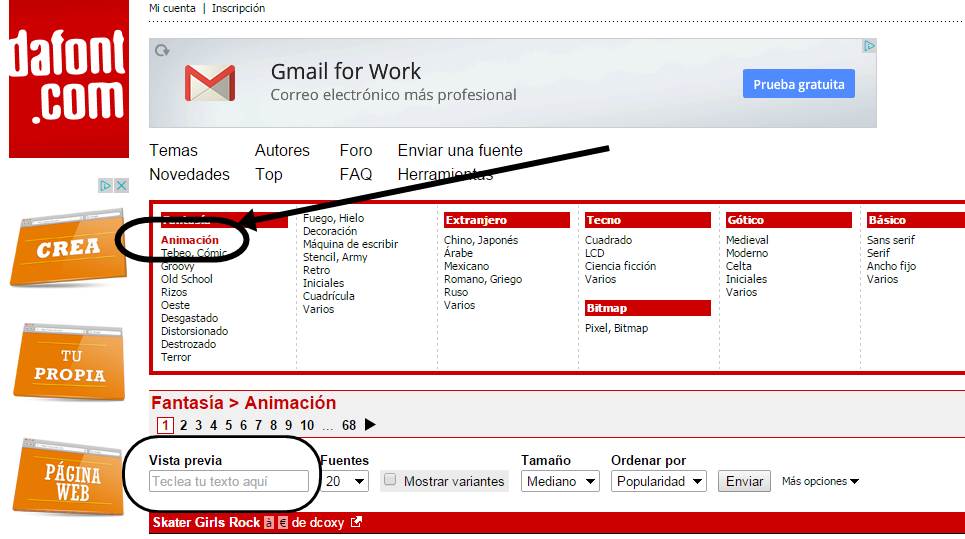Image resolution: width=965 pixels, height=539 pixels.
Task: Go to next page with arrow icon
Action: pos(370,425)
